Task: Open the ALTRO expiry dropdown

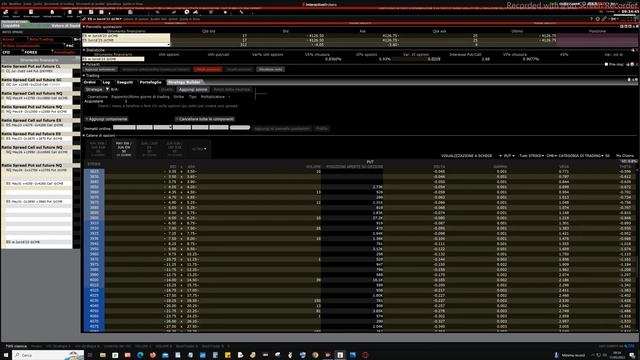Action: [x=199, y=149]
